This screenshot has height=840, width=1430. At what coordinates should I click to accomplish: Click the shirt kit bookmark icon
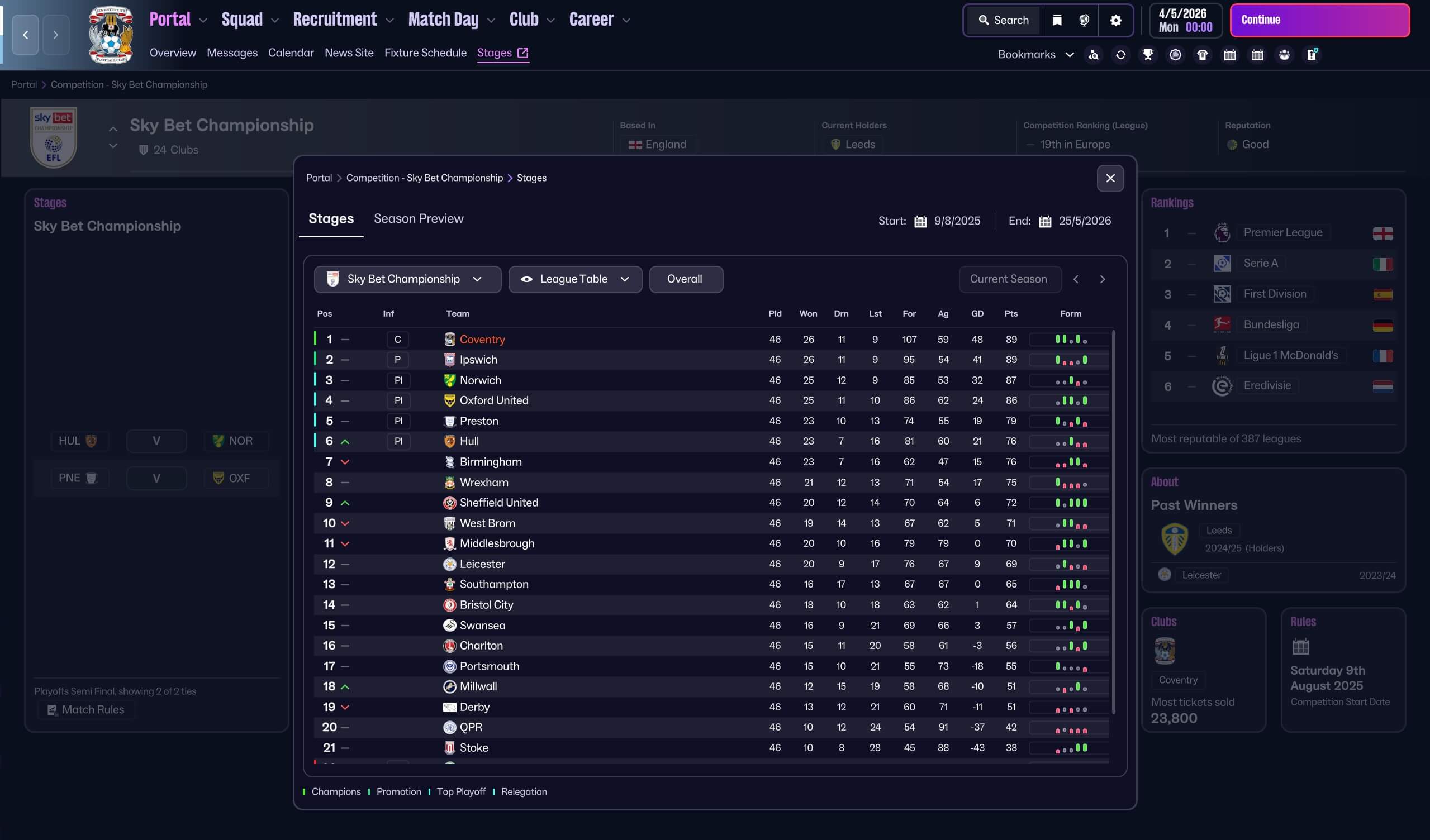[x=1202, y=54]
